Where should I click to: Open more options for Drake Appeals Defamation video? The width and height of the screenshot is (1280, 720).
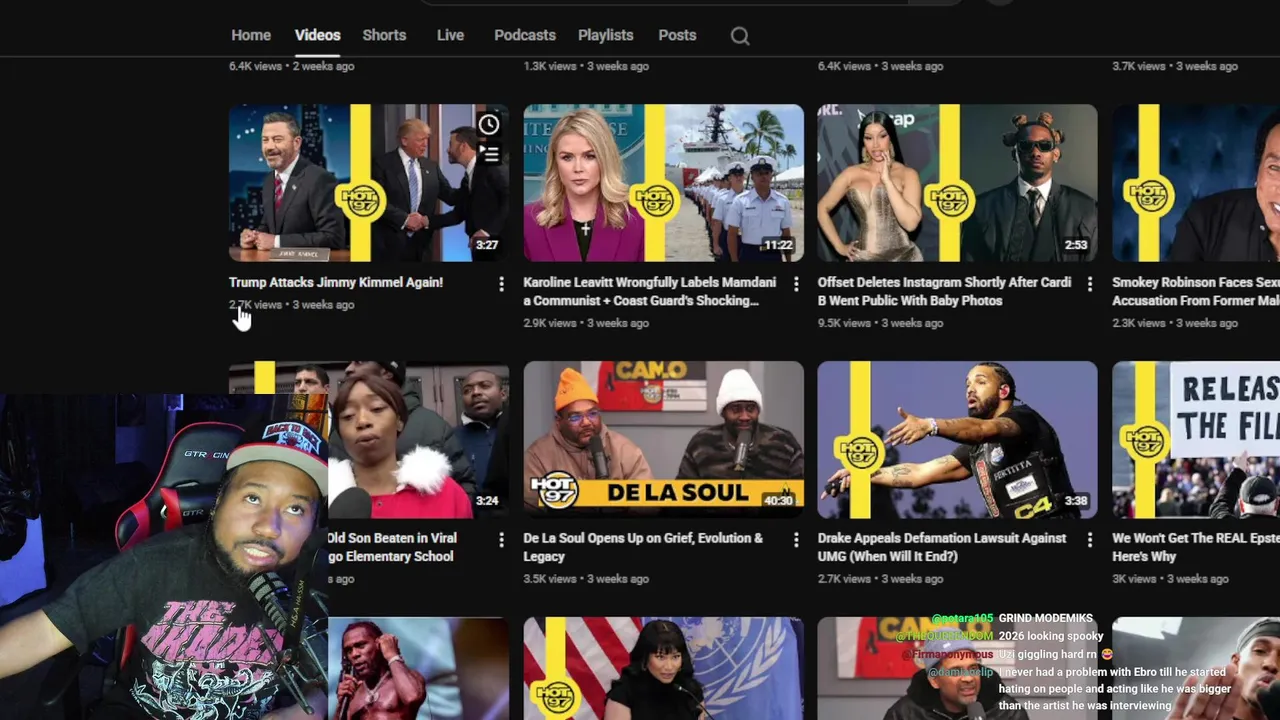pos(1090,540)
